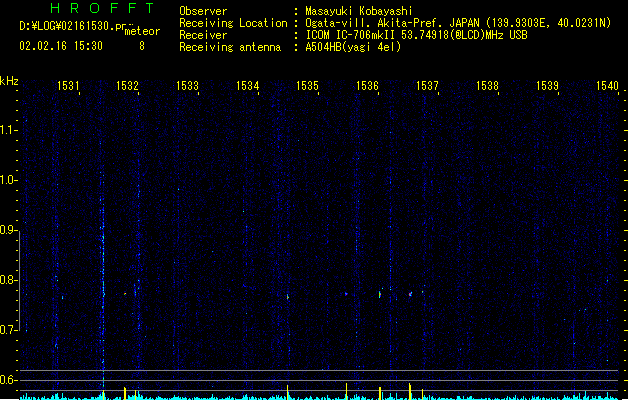Click the 1539 time axis label
This screenshot has height=400, width=629.
pos(547,85)
